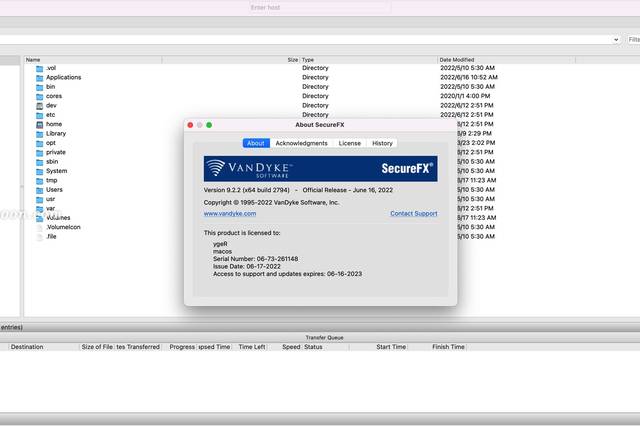This screenshot has height=426, width=640.
Task: Click the Destination column header
Action: click(x=44, y=347)
